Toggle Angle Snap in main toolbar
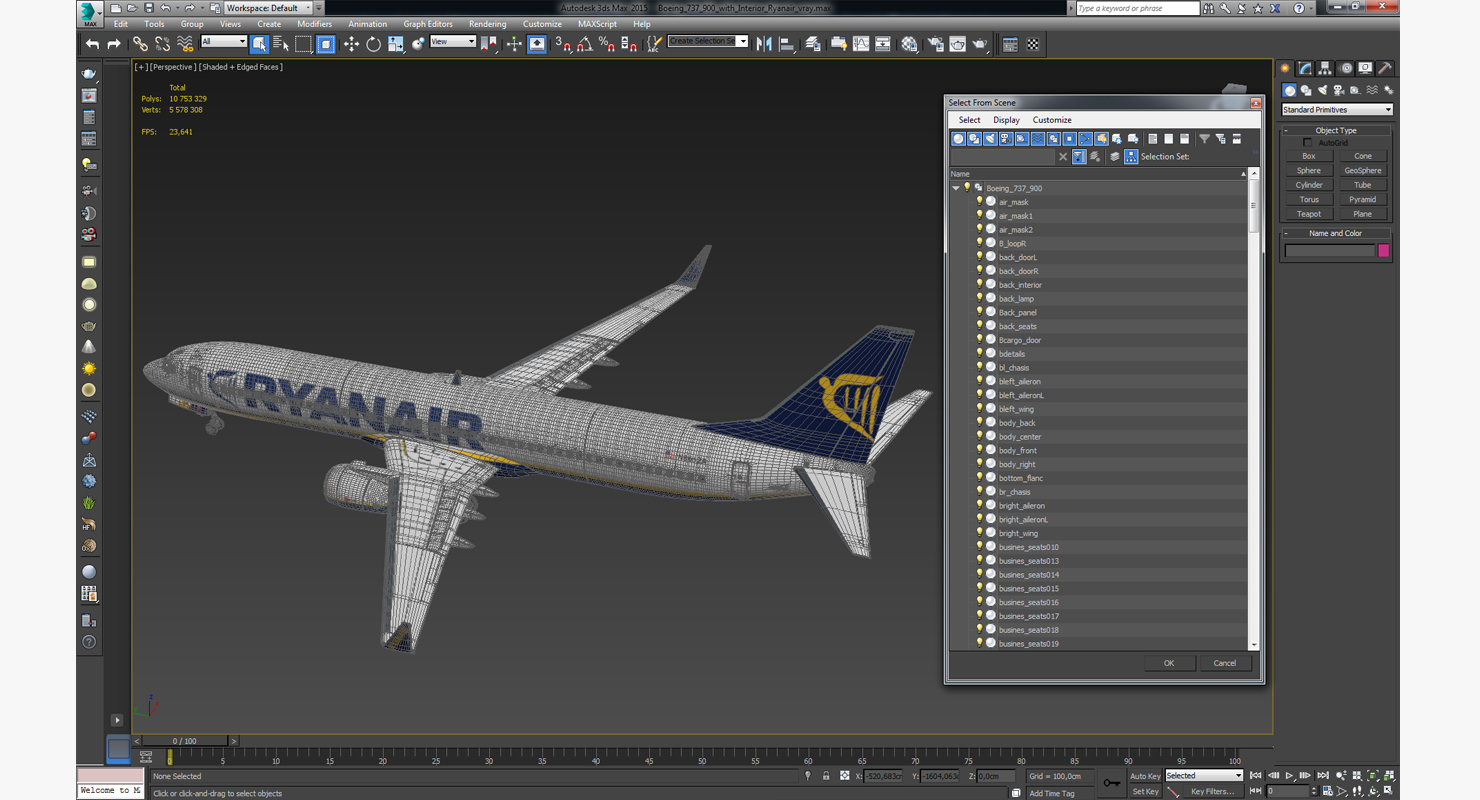The height and width of the screenshot is (800, 1480). (x=585, y=44)
